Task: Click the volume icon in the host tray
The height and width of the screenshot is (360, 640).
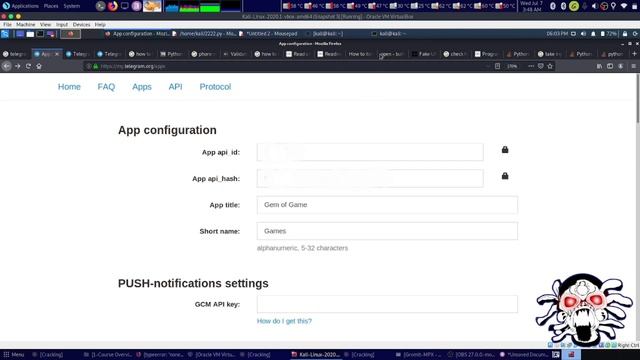Action: 594,6
